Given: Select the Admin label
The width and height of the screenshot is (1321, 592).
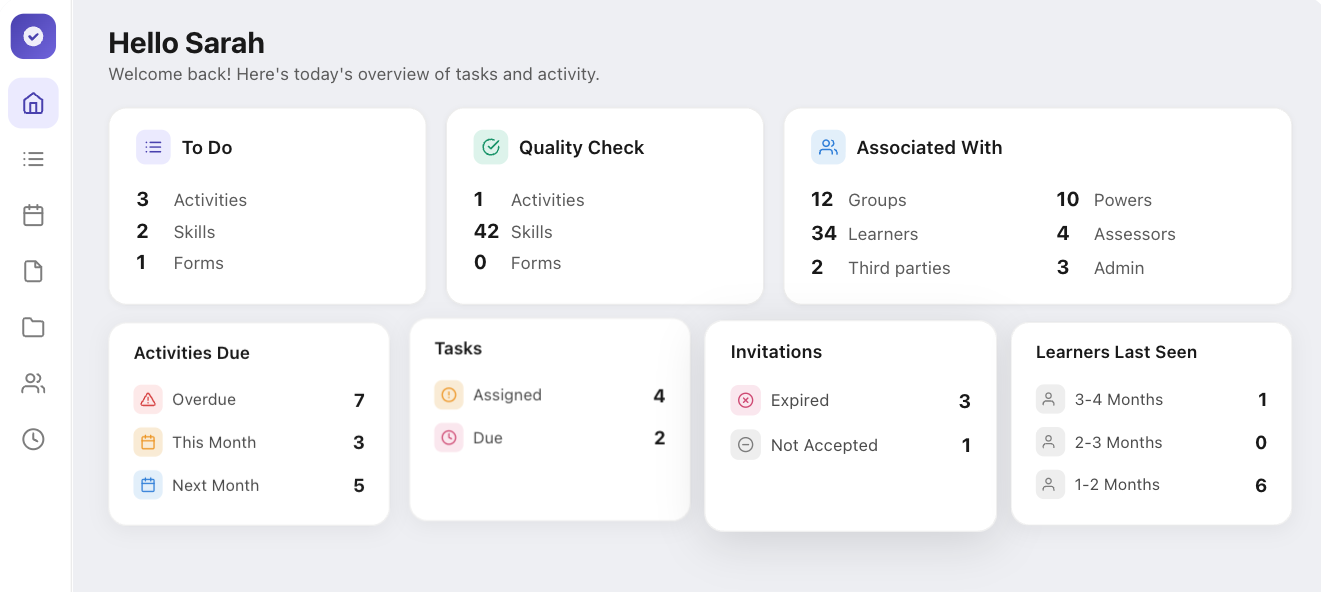Looking at the screenshot, I should point(1119,268).
